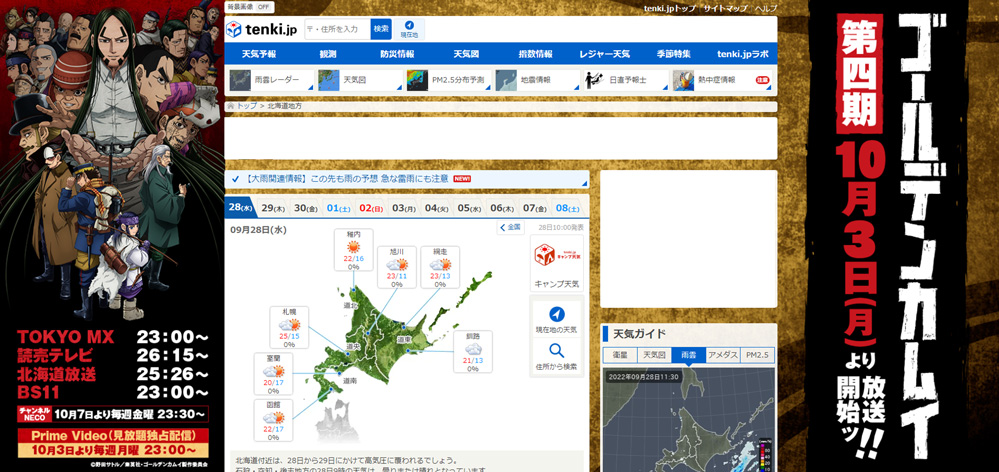The width and height of the screenshot is (999, 472).
Task: Select the 28(水) date tab
Action: click(x=241, y=208)
